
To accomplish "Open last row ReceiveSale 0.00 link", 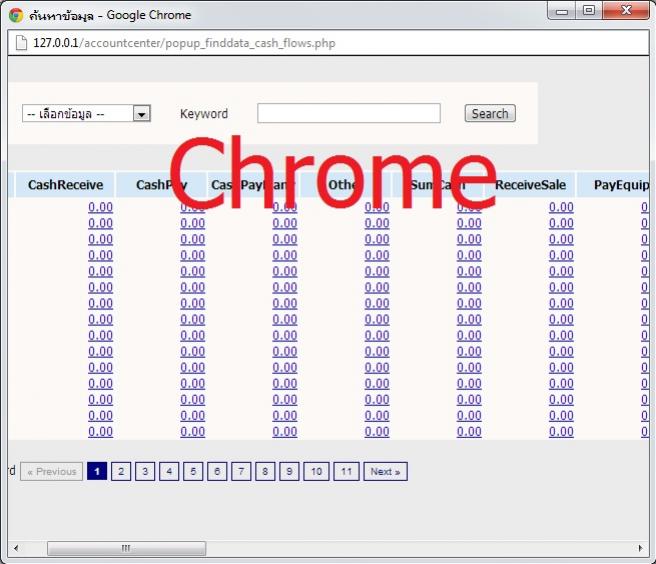I will [x=561, y=431].
